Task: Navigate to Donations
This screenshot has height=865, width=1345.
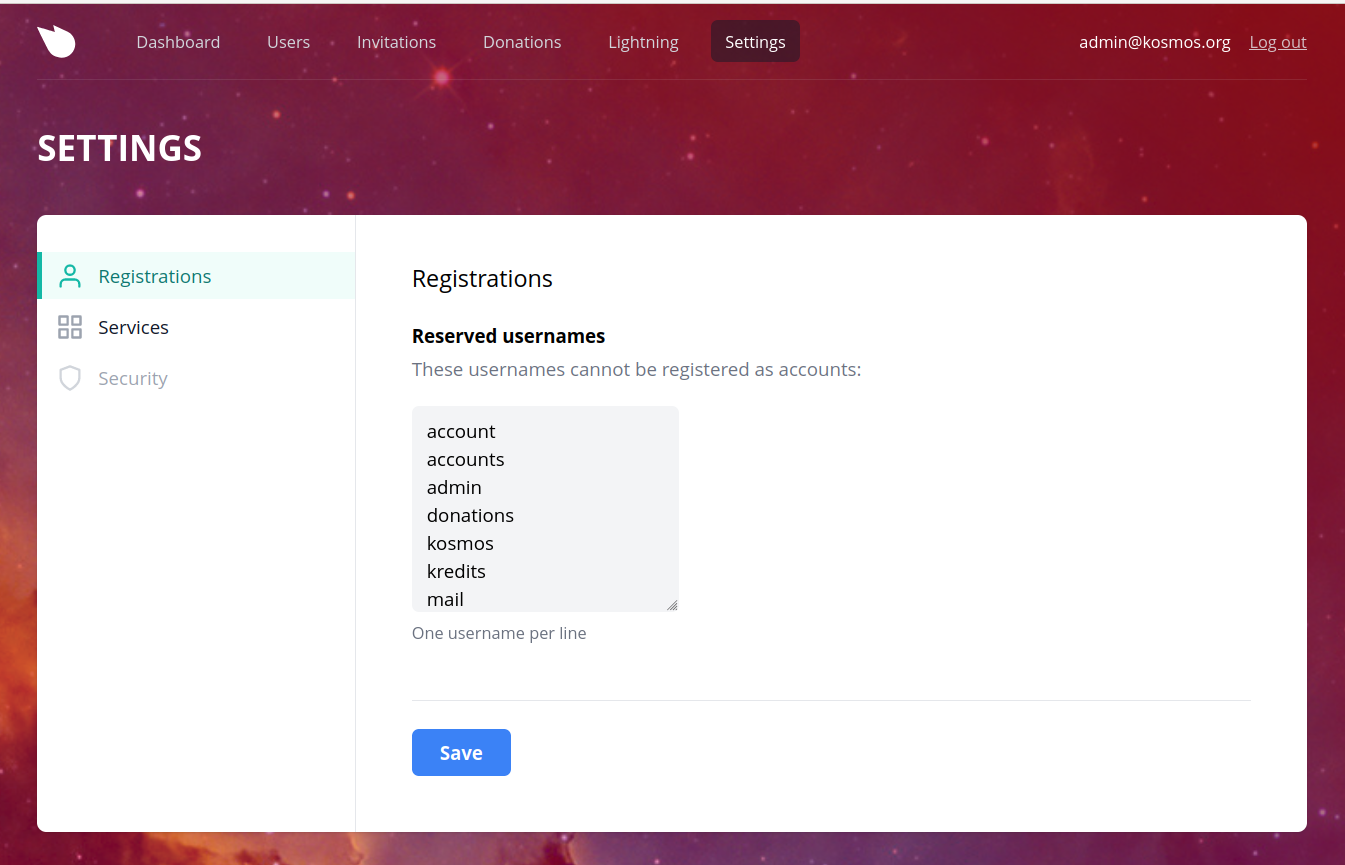Action: click(x=522, y=42)
